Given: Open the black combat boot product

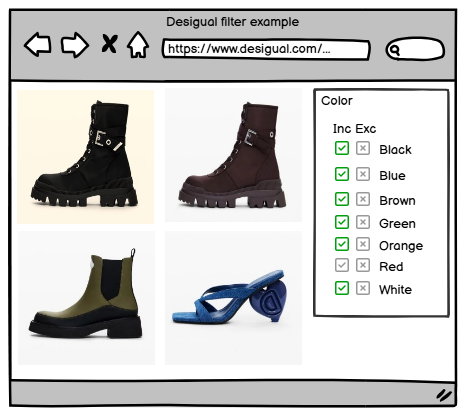Looking at the screenshot, I should pyautogui.click(x=86, y=157).
